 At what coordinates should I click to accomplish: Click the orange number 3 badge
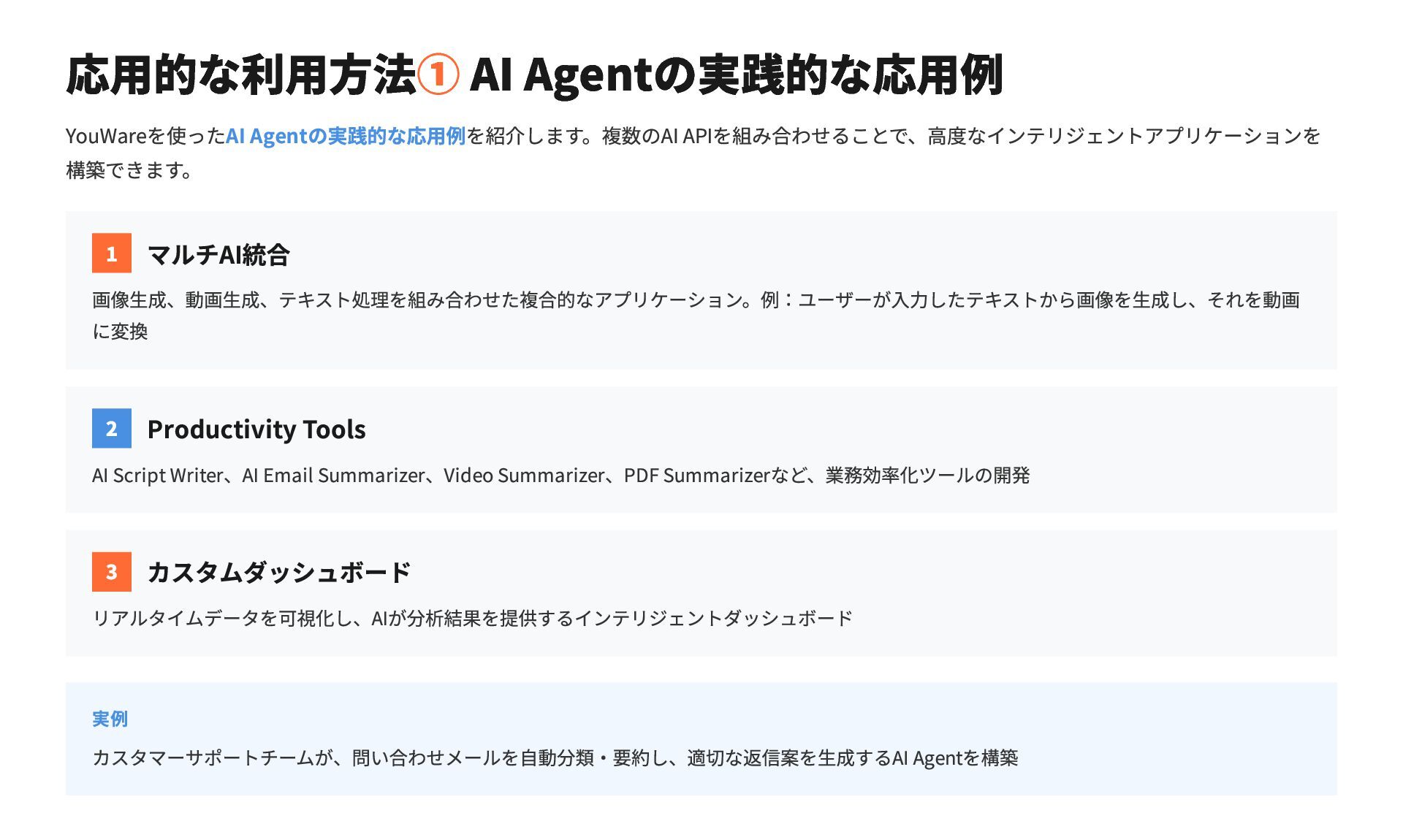tap(111, 571)
